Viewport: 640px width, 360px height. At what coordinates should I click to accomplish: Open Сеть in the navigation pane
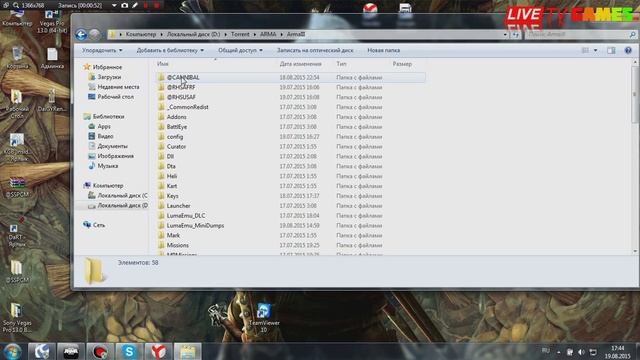pos(99,225)
